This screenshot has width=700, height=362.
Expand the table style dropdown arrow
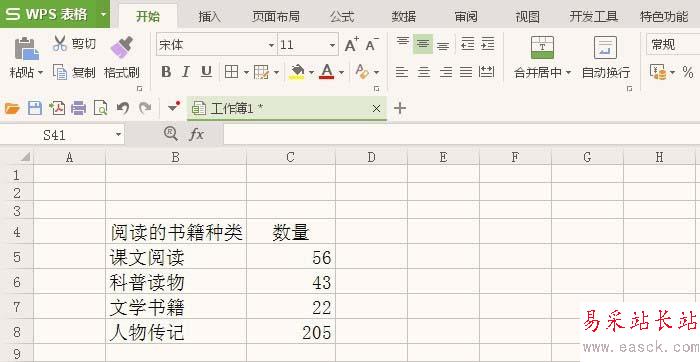pyautogui.click(x=276, y=72)
